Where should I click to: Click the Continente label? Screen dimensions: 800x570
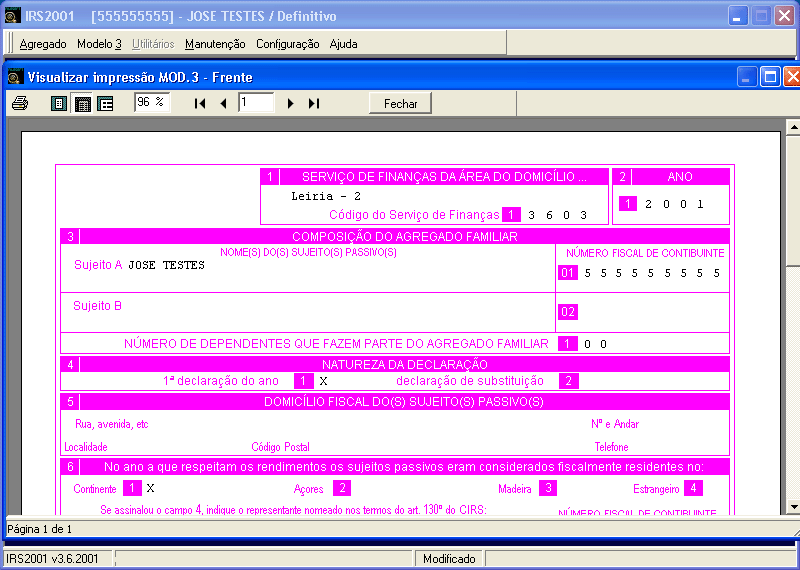95,489
